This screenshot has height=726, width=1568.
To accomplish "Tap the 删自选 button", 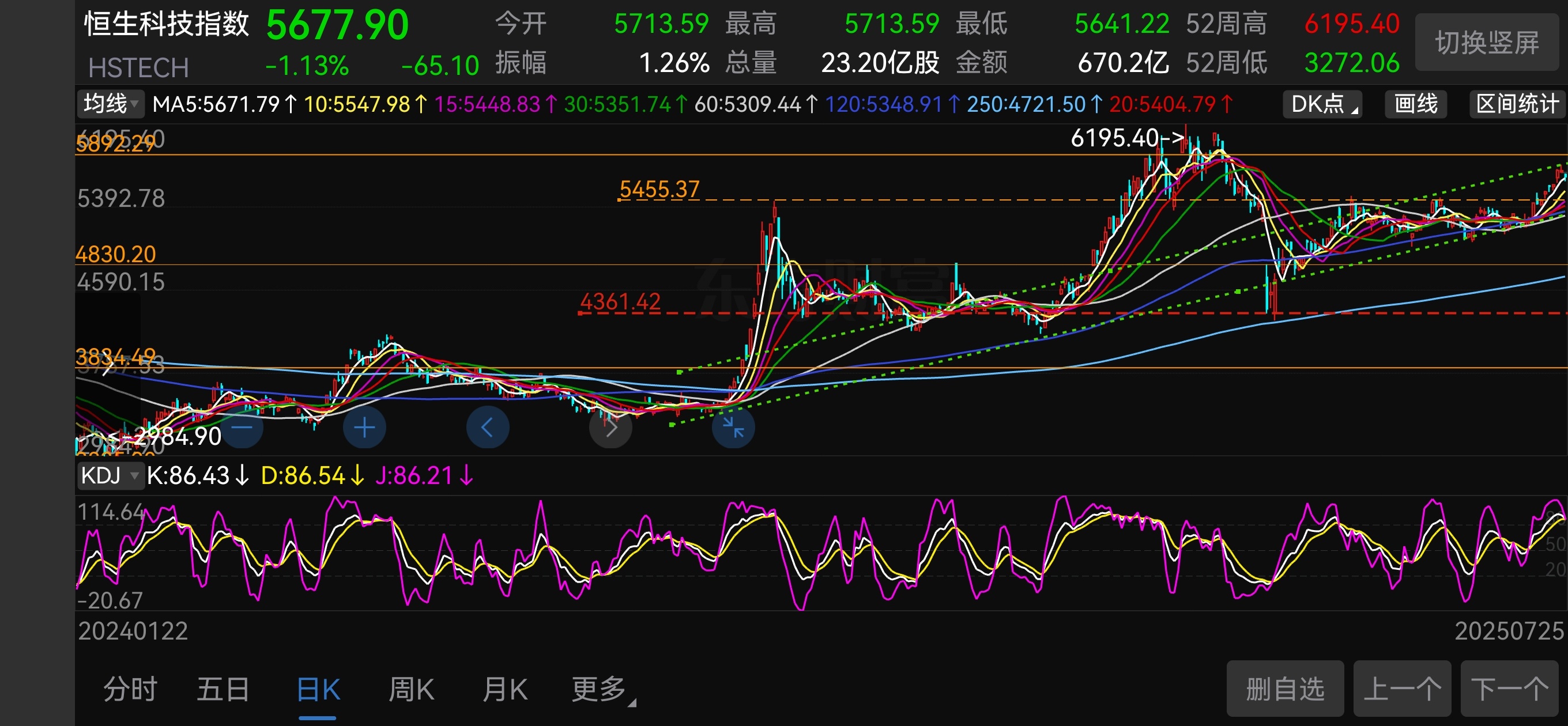I will click(x=1285, y=689).
